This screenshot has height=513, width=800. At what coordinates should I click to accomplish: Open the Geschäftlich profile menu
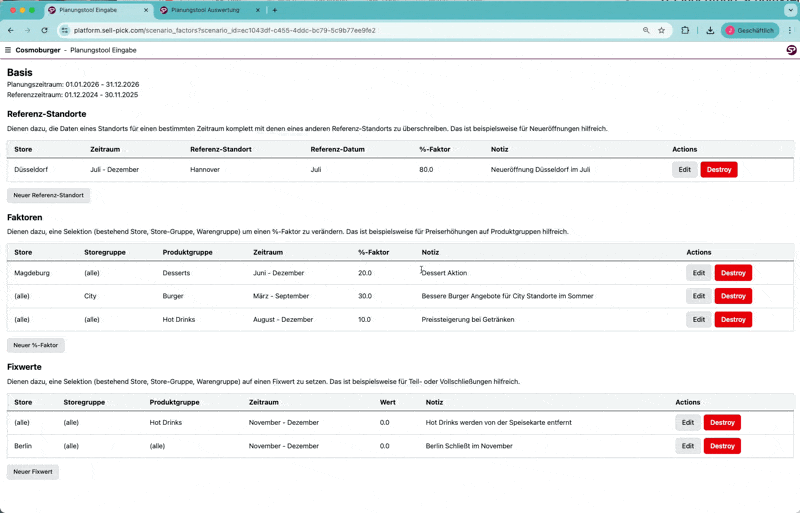coord(750,31)
